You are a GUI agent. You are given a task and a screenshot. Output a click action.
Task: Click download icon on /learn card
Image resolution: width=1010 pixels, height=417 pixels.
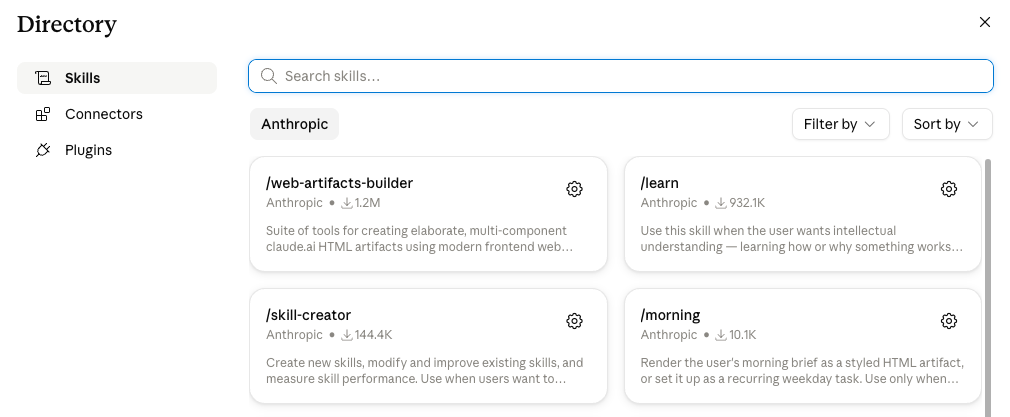[x=721, y=203]
